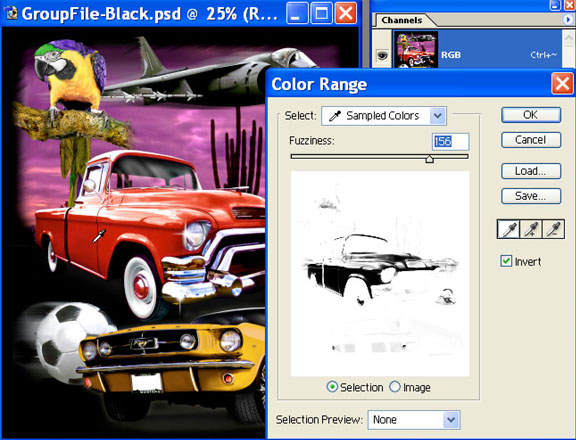Confirm with the OK button
The width and height of the screenshot is (576, 440).
531,115
